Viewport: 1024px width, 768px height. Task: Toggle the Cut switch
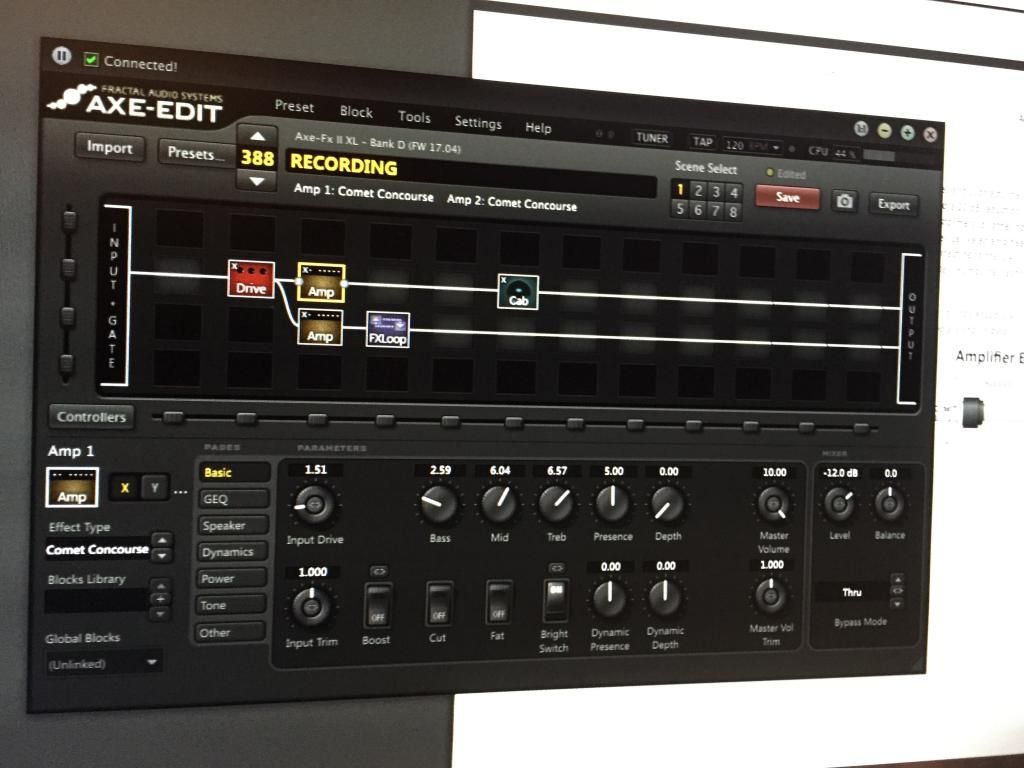point(439,603)
